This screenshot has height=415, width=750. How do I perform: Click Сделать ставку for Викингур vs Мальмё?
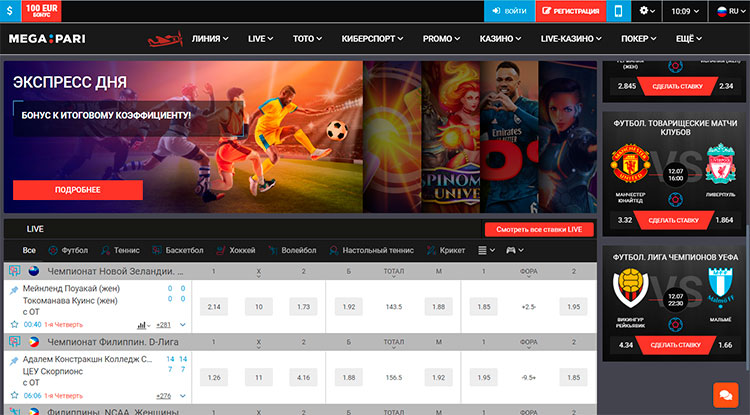pyautogui.click(x=676, y=345)
